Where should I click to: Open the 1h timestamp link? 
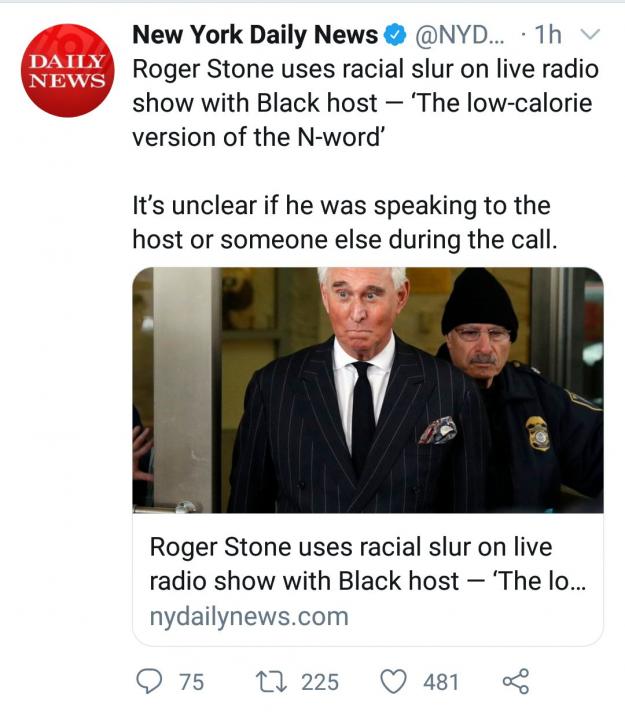[548, 36]
